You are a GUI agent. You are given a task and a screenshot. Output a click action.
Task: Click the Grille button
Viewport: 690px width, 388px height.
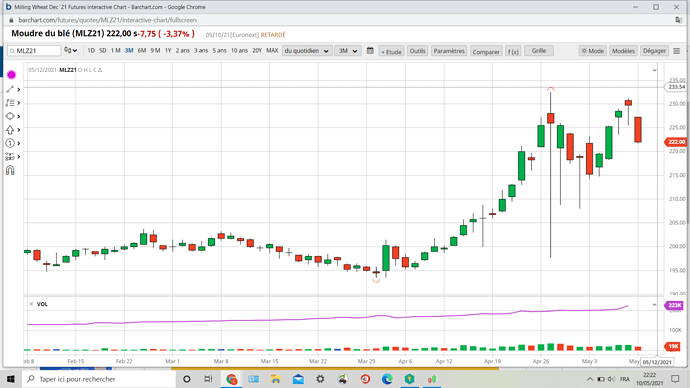point(539,51)
